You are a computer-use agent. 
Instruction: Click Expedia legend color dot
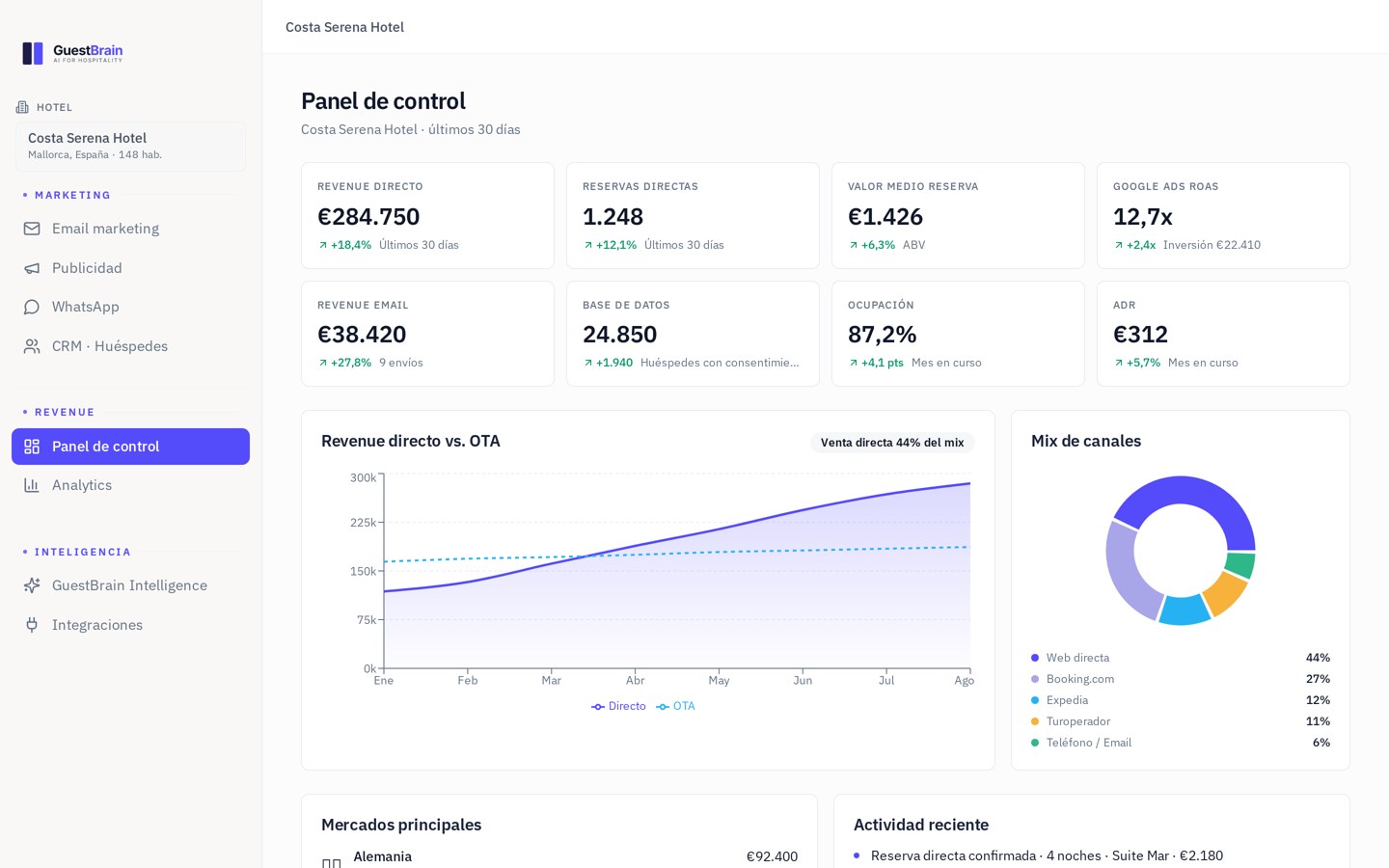pyautogui.click(x=1035, y=700)
